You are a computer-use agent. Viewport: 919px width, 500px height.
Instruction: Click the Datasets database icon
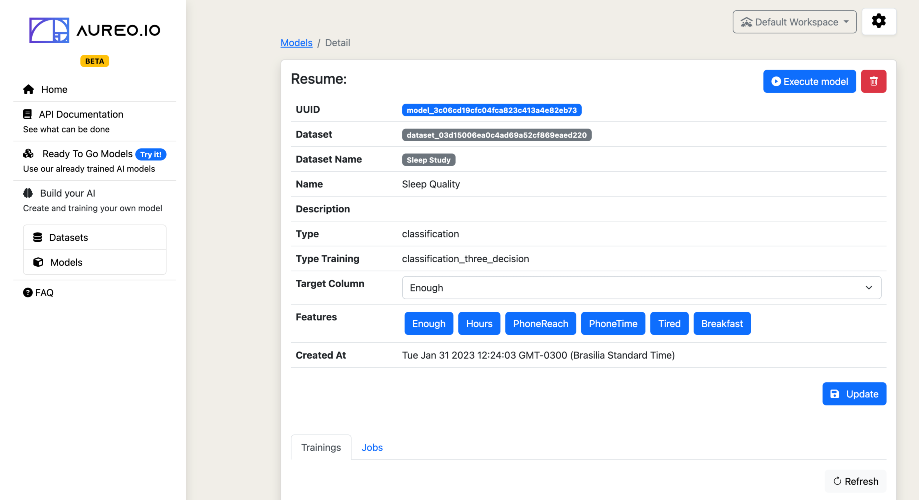pos(38,237)
